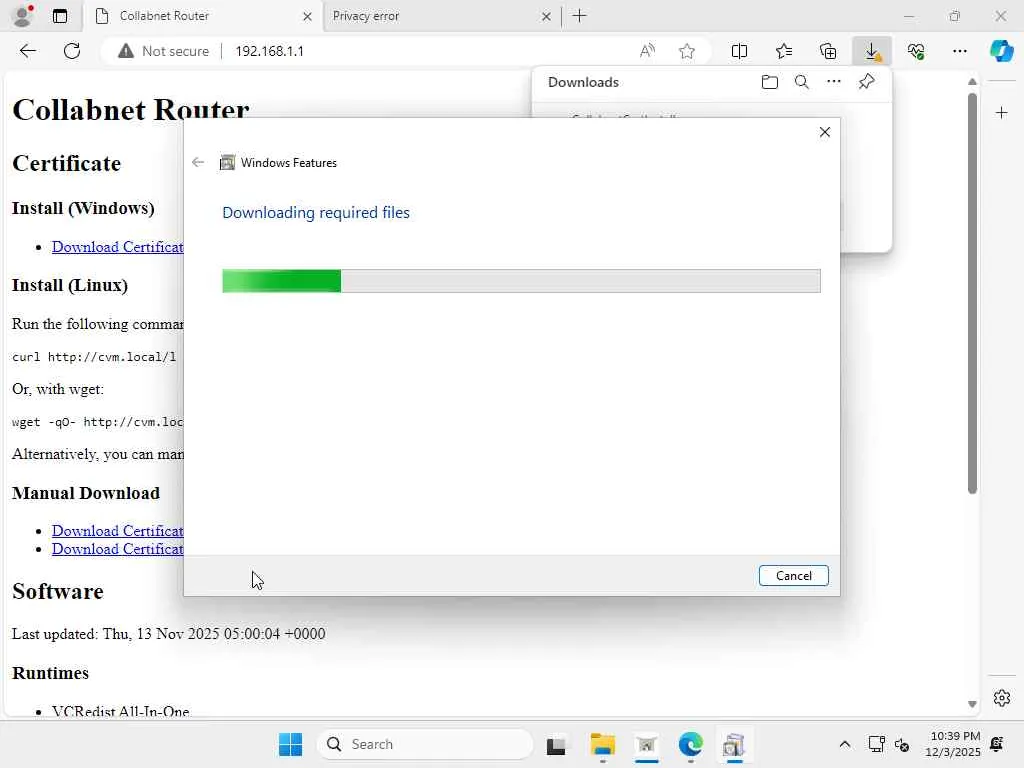Switch to the Collabnet Router tab
The width and height of the screenshot is (1024, 768).
(202, 16)
